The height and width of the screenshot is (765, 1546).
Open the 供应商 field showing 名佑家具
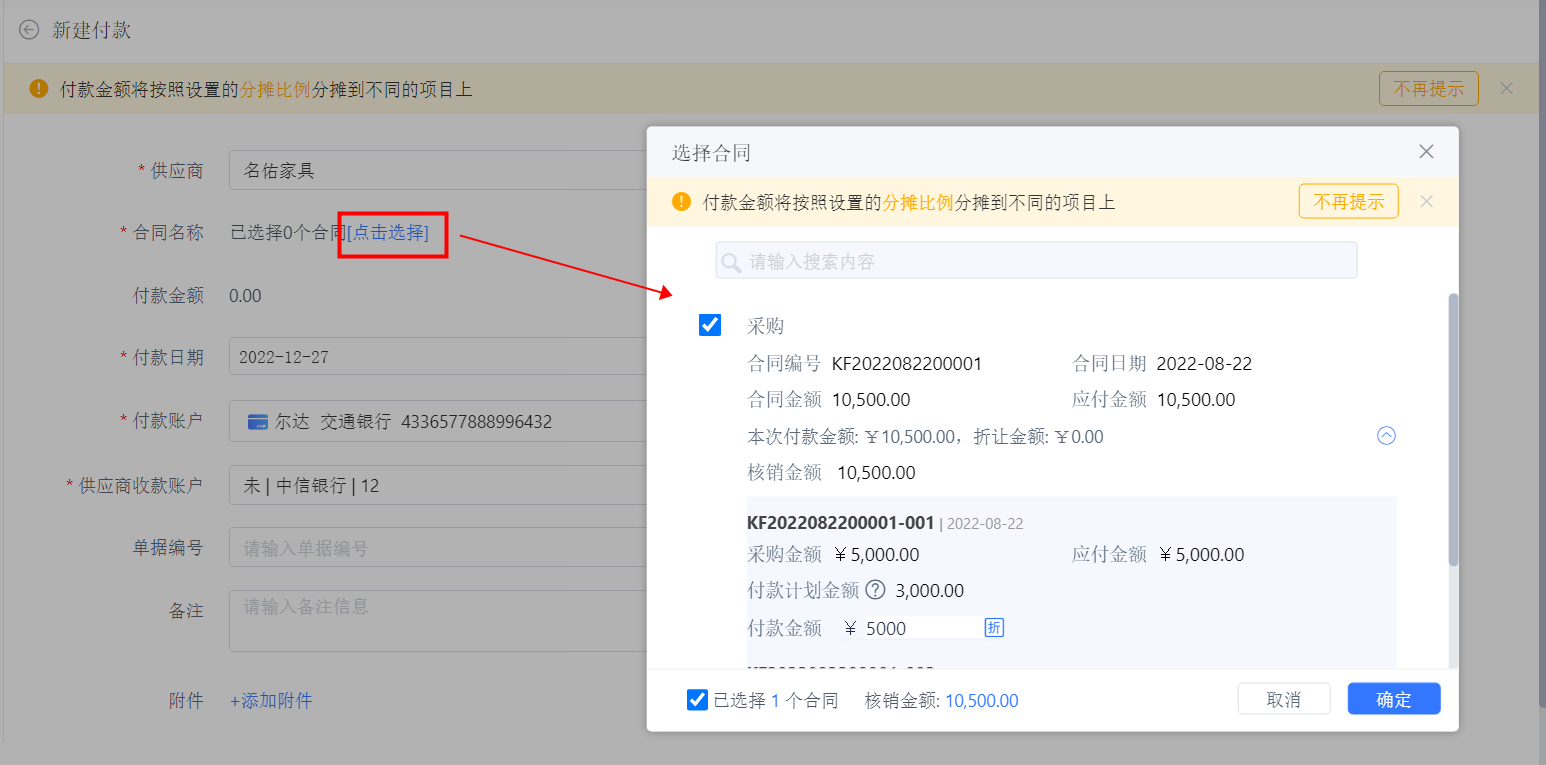[x=438, y=170]
